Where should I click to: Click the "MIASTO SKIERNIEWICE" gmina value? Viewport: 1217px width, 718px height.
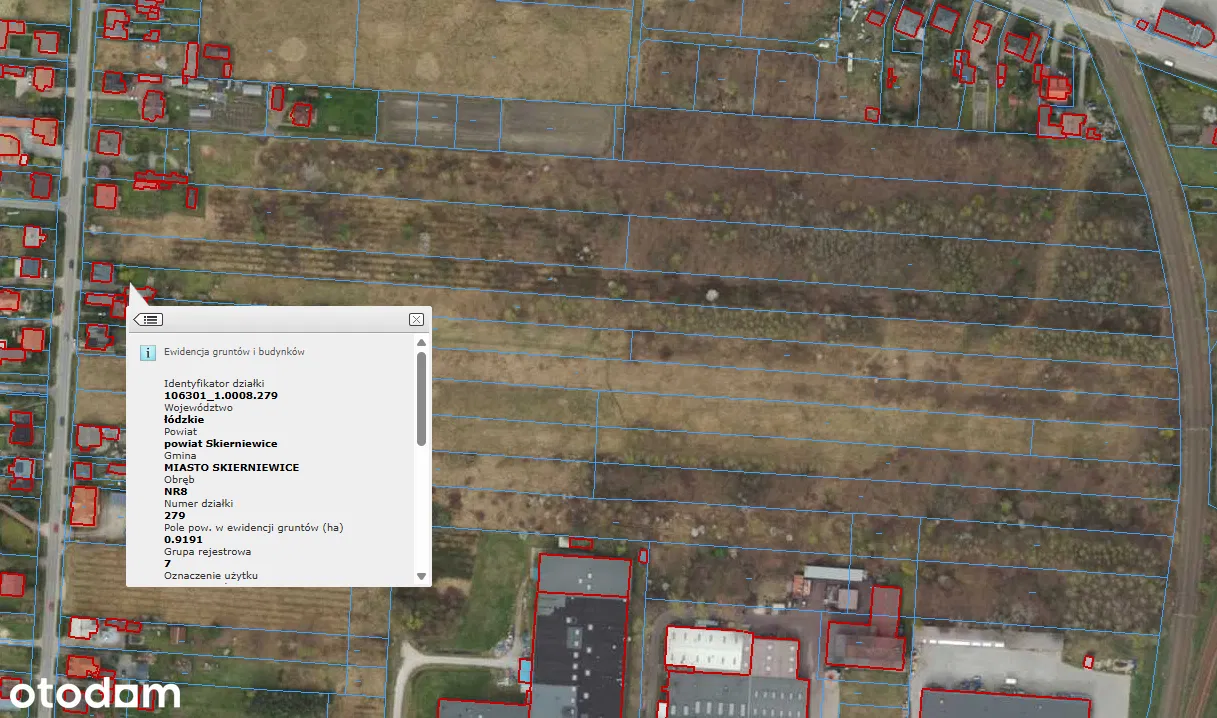click(231, 467)
